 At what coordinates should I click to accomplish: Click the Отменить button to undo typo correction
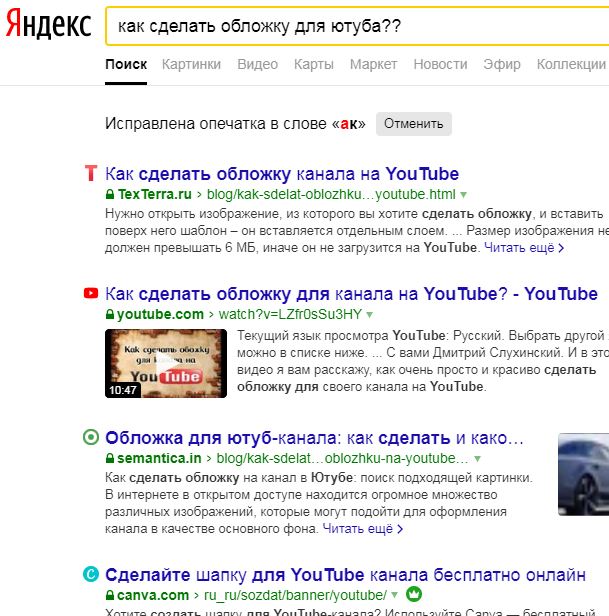(414, 124)
